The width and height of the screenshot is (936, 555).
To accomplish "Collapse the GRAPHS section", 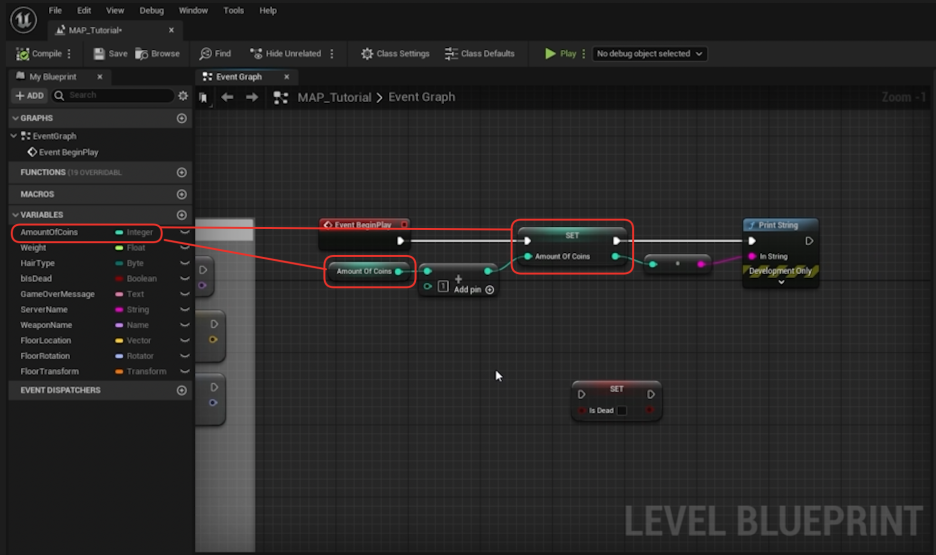I will (16, 118).
